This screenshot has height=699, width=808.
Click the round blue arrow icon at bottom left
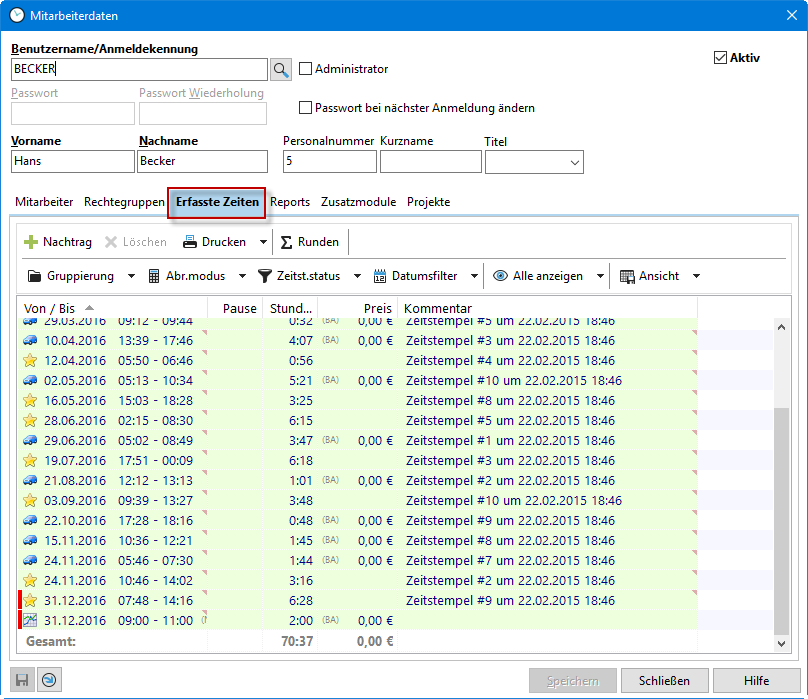(48, 681)
